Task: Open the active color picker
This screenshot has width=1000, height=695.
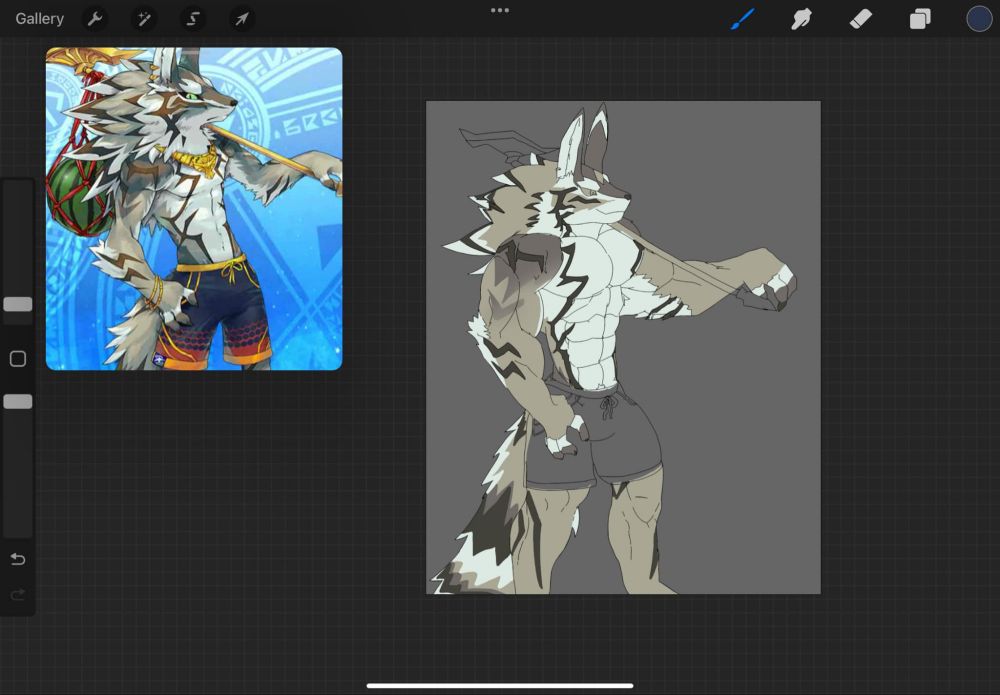Action: (979, 19)
